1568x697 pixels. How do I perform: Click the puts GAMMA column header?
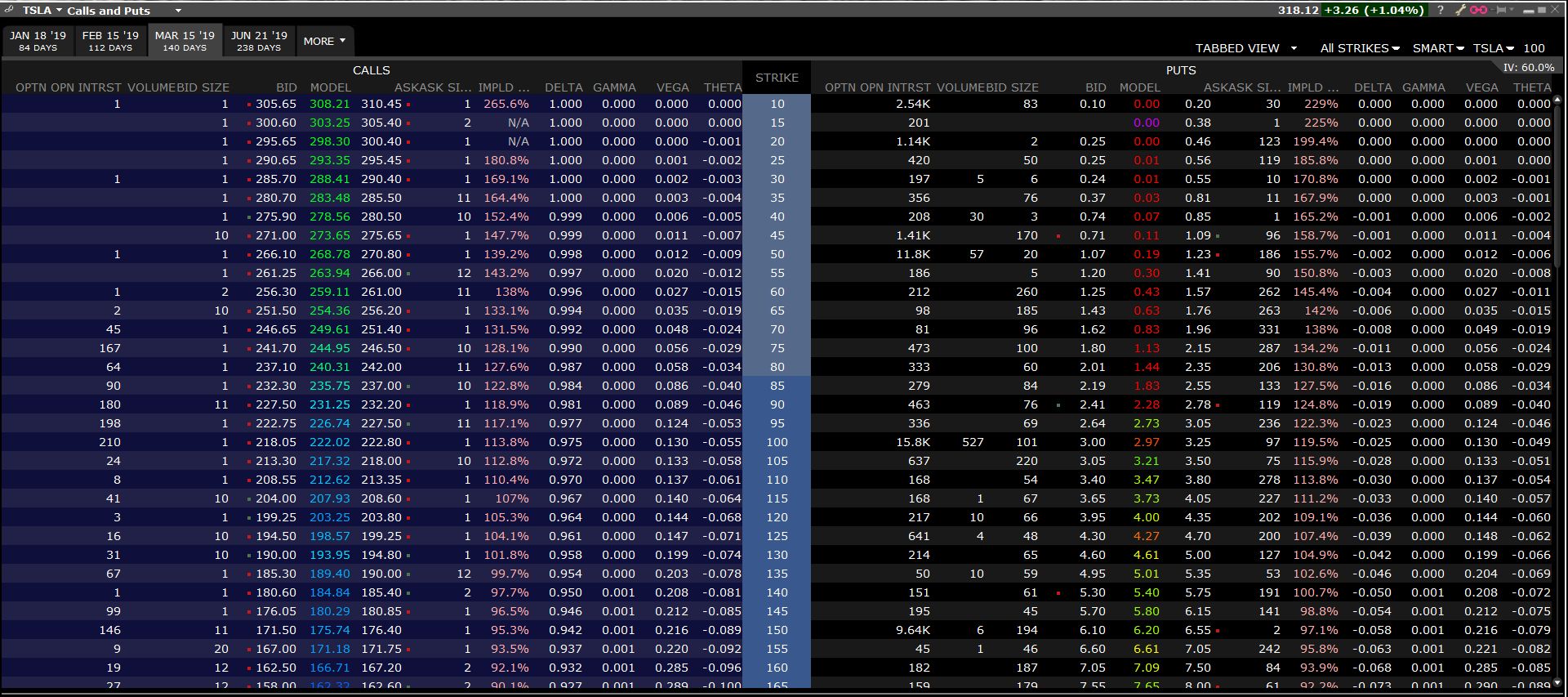1423,87
